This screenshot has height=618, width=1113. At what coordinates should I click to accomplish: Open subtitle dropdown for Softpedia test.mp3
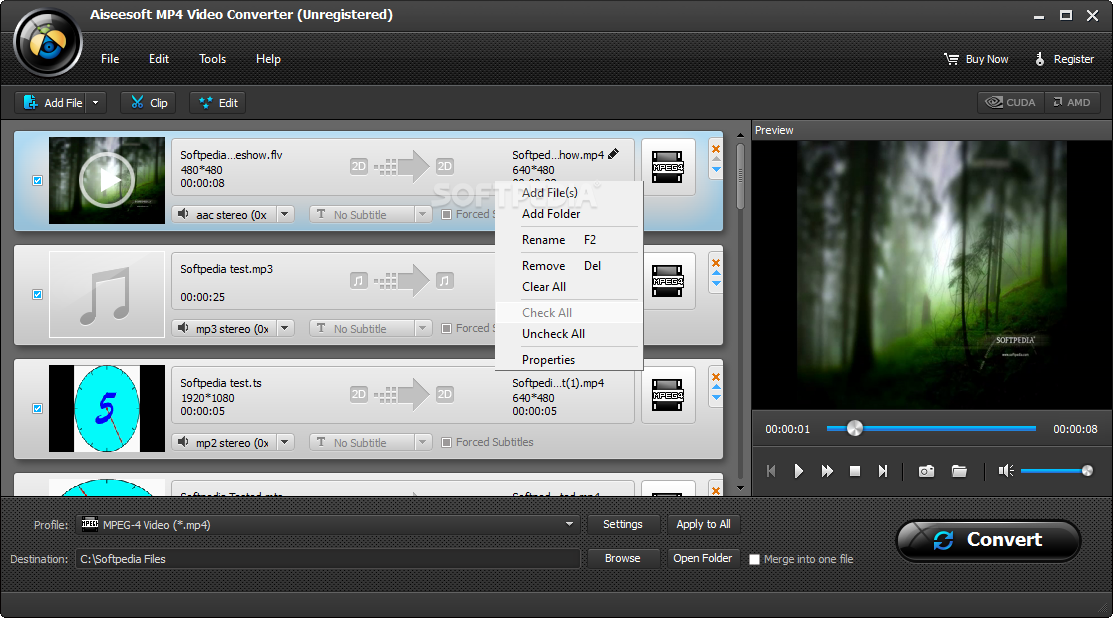tap(422, 329)
